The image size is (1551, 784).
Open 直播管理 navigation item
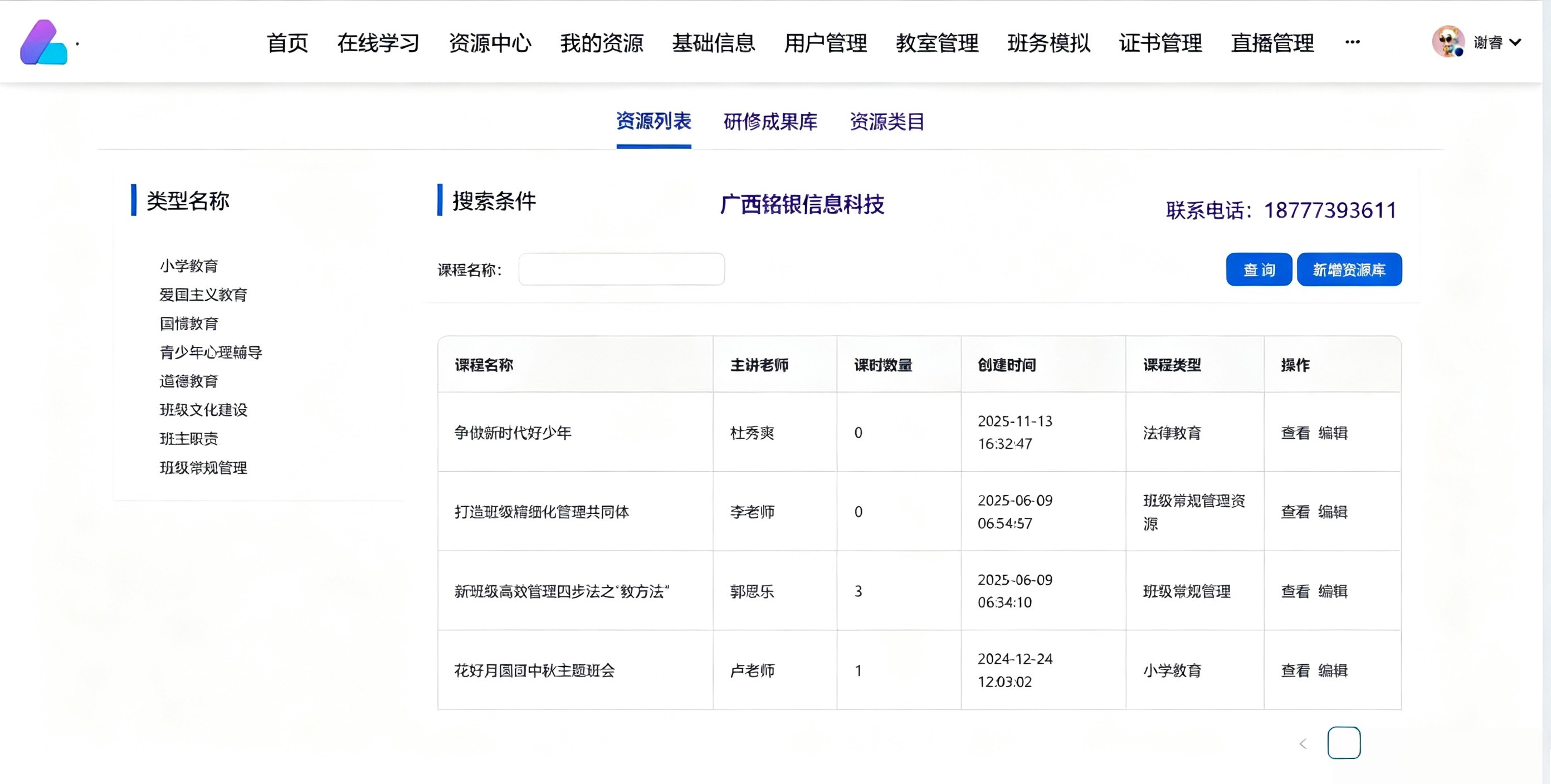pyautogui.click(x=1272, y=43)
